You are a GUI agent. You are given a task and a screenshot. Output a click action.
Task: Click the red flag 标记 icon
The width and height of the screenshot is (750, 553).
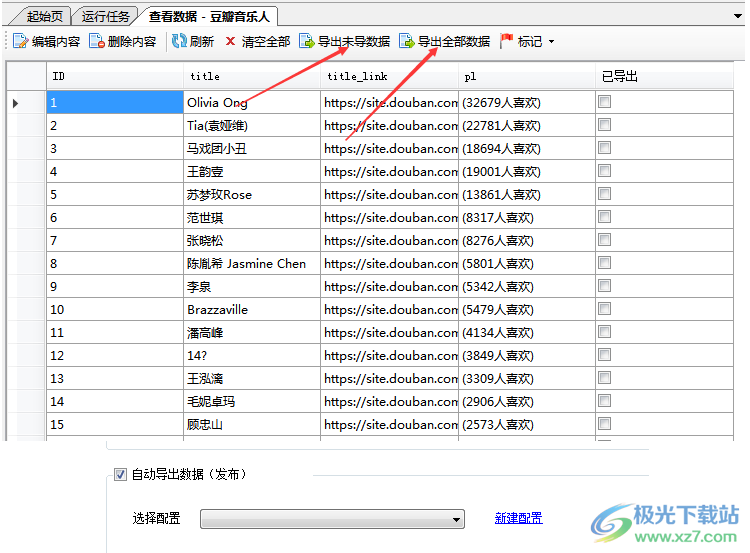tap(507, 42)
